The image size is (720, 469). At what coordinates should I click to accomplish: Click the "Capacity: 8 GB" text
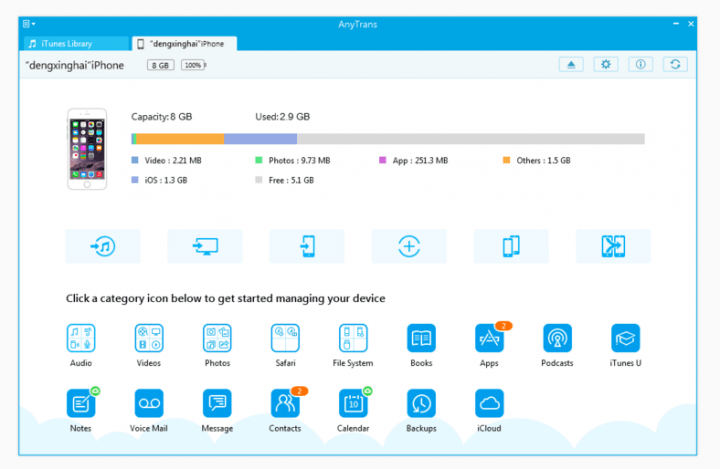point(162,117)
